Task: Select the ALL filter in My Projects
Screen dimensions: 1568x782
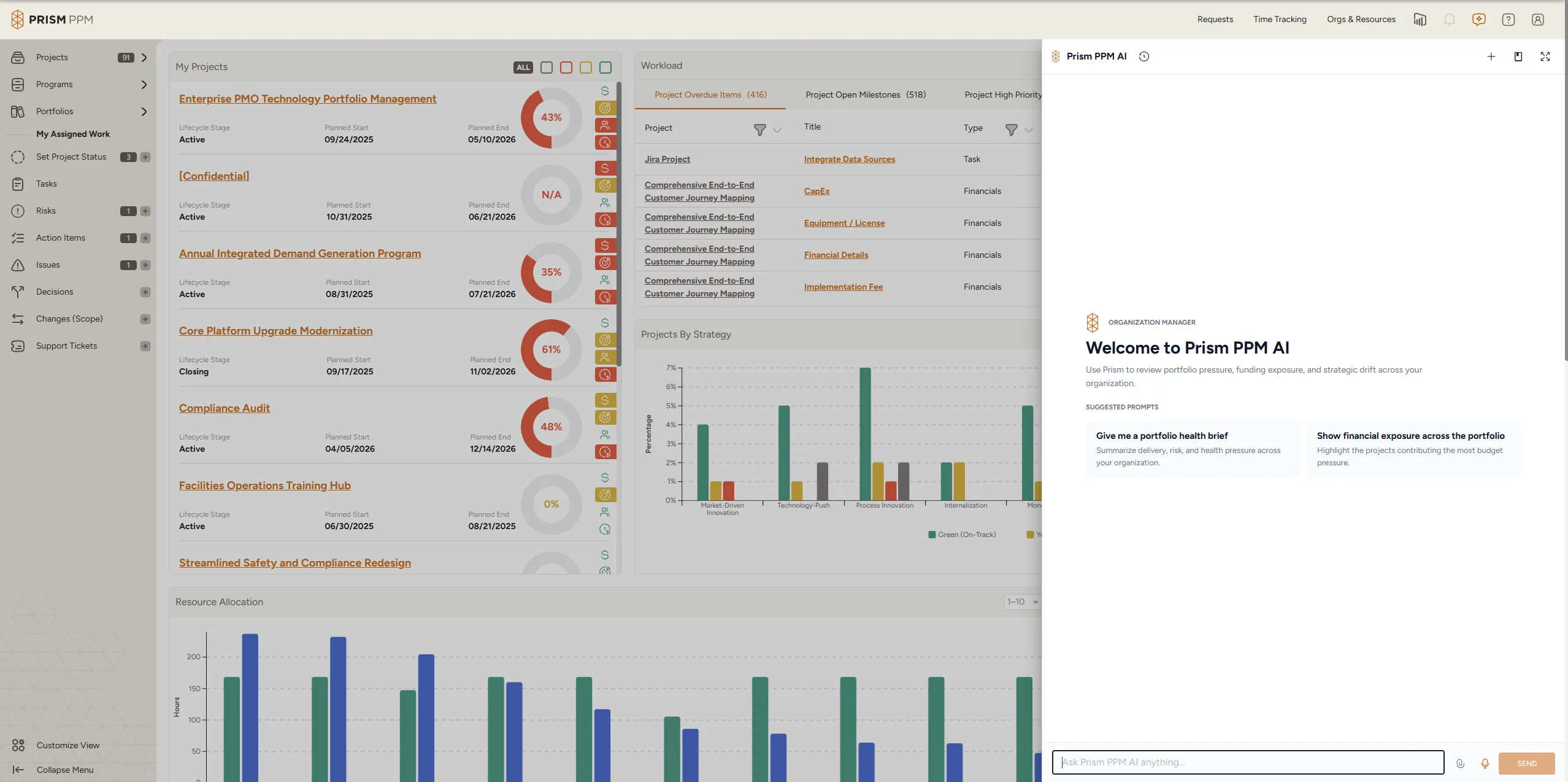Action: pyautogui.click(x=523, y=68)
